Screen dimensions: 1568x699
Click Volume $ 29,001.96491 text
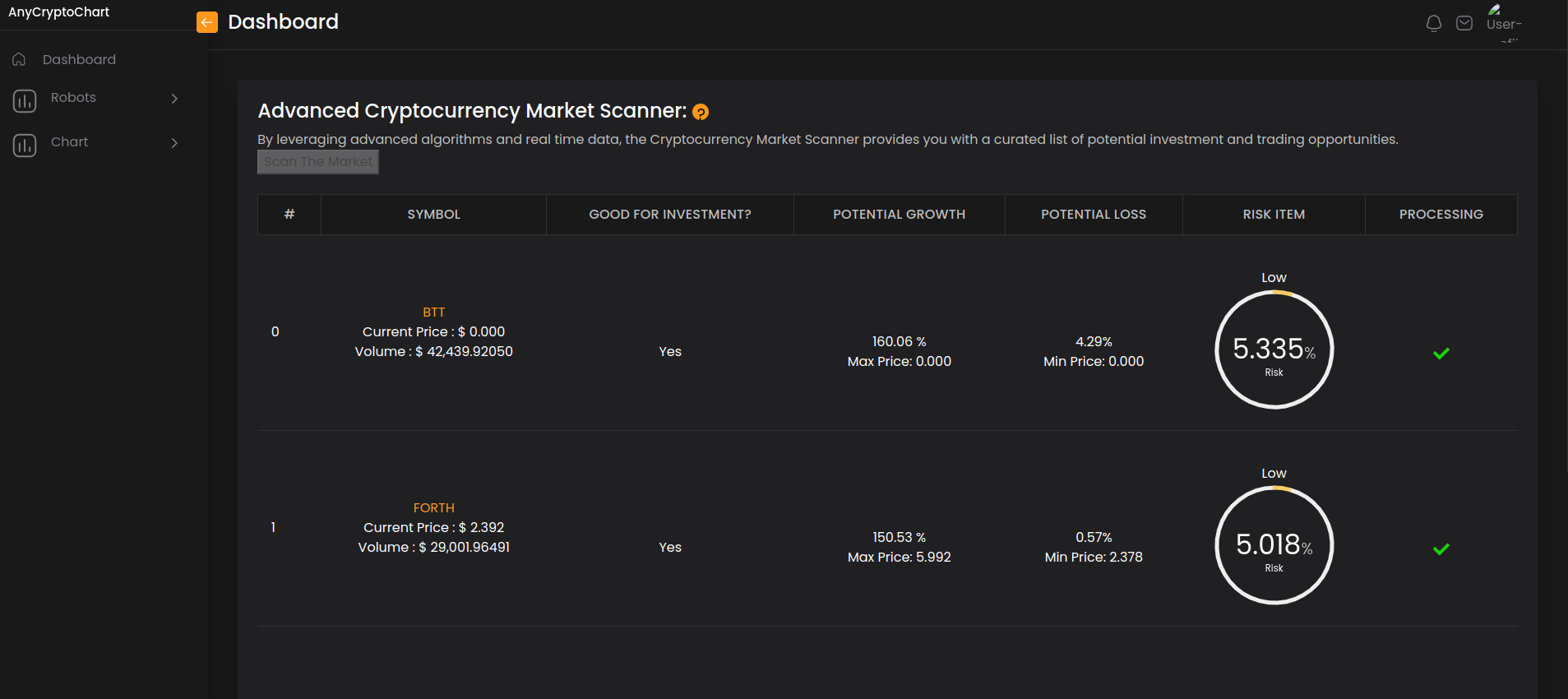click(434, 547)
